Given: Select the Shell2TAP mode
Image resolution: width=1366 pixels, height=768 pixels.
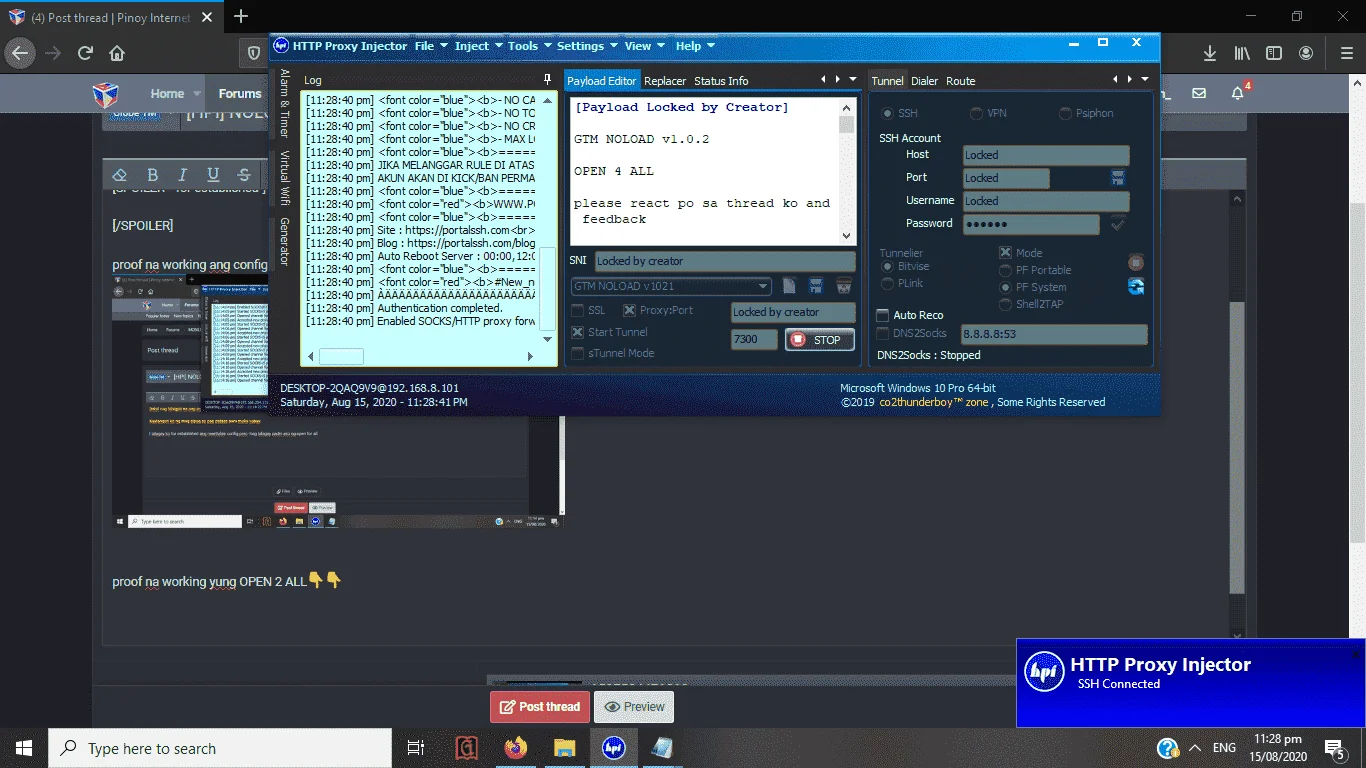Looking at the screenshot, I should (1006, 304).
